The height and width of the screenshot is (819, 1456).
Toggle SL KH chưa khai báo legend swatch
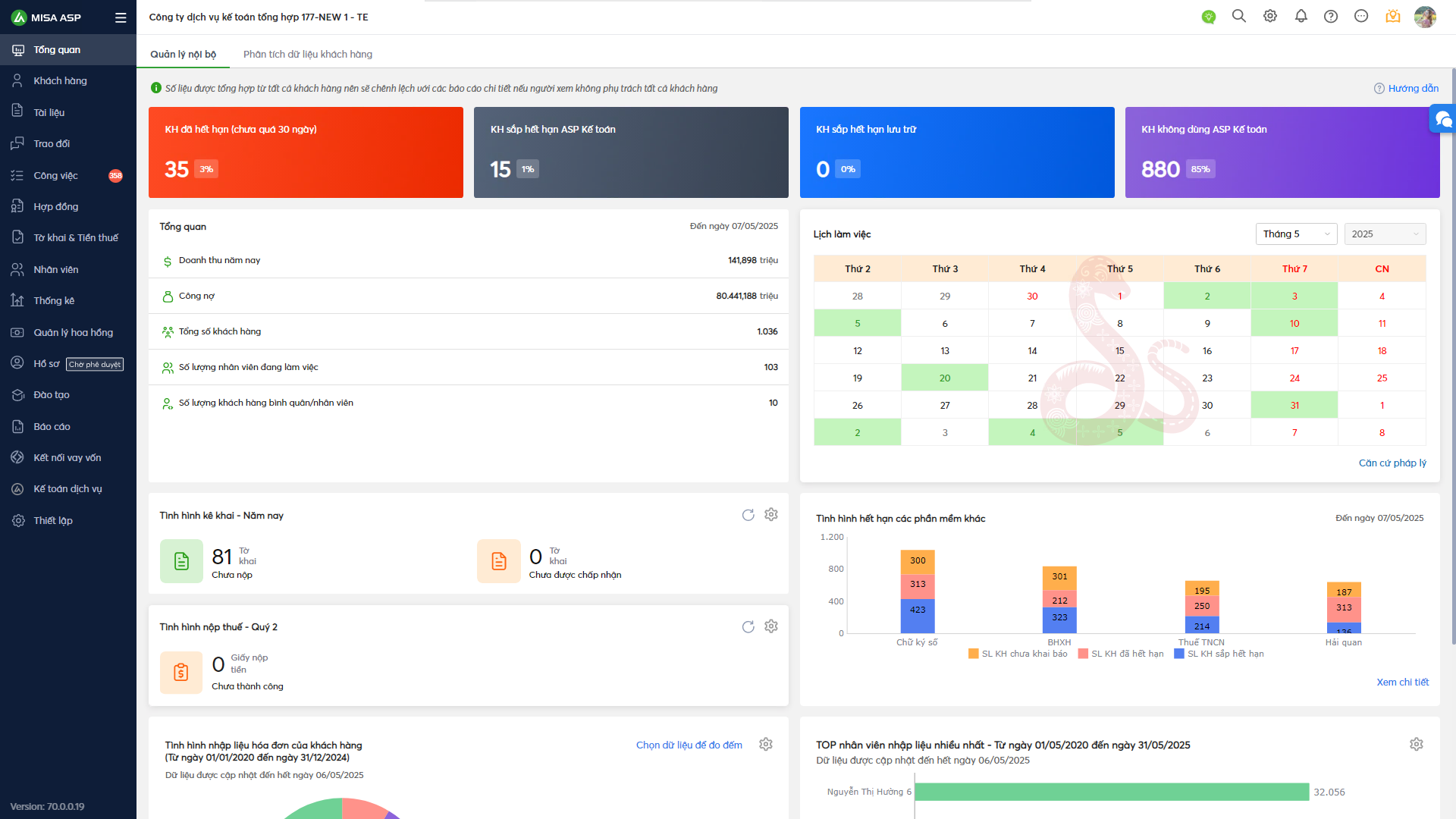[x=973, y=654]
